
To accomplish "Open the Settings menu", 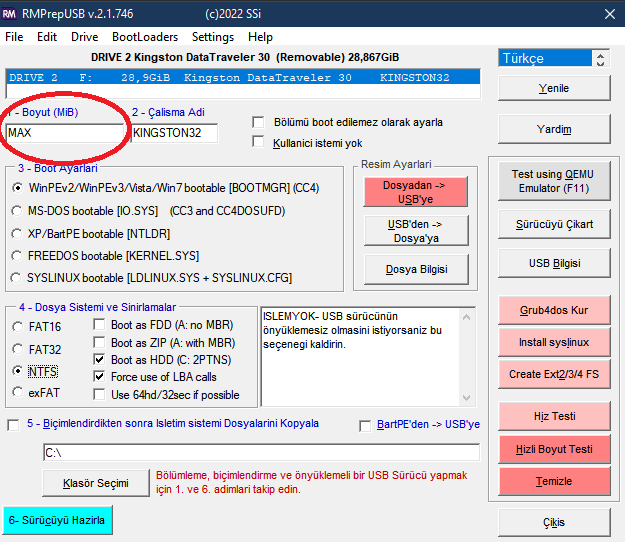I will (213, 37).
